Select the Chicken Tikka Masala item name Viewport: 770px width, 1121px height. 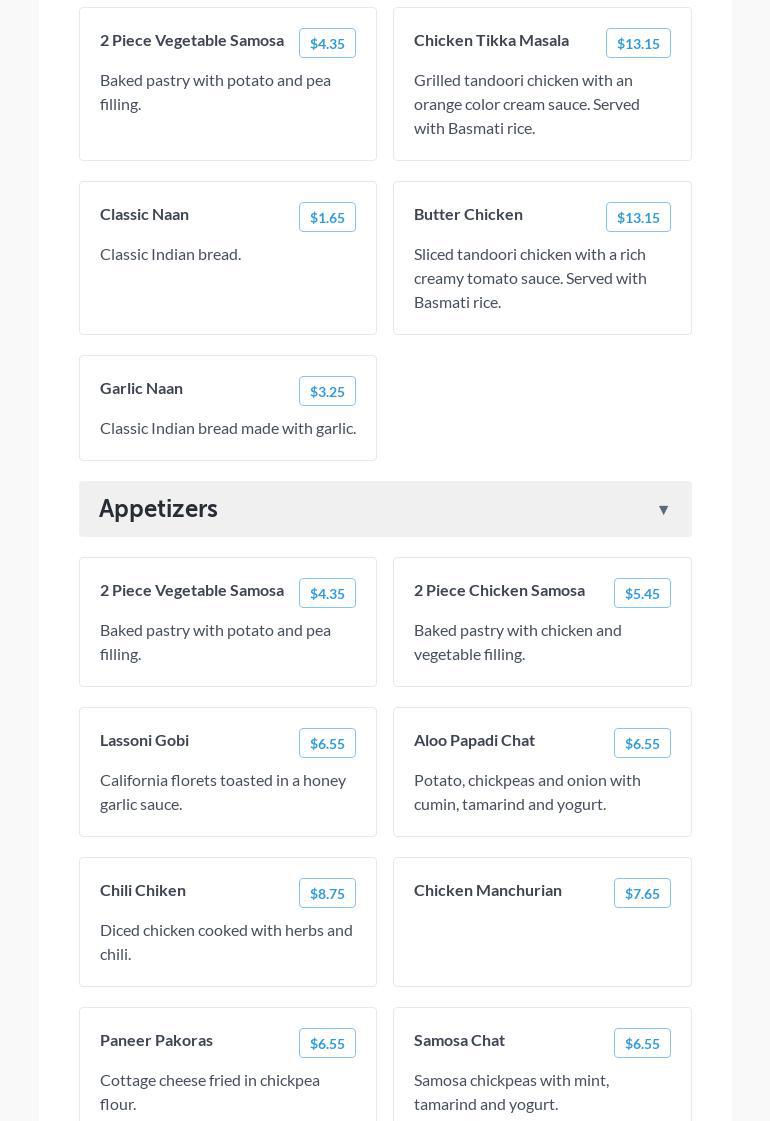pos(491,40)
